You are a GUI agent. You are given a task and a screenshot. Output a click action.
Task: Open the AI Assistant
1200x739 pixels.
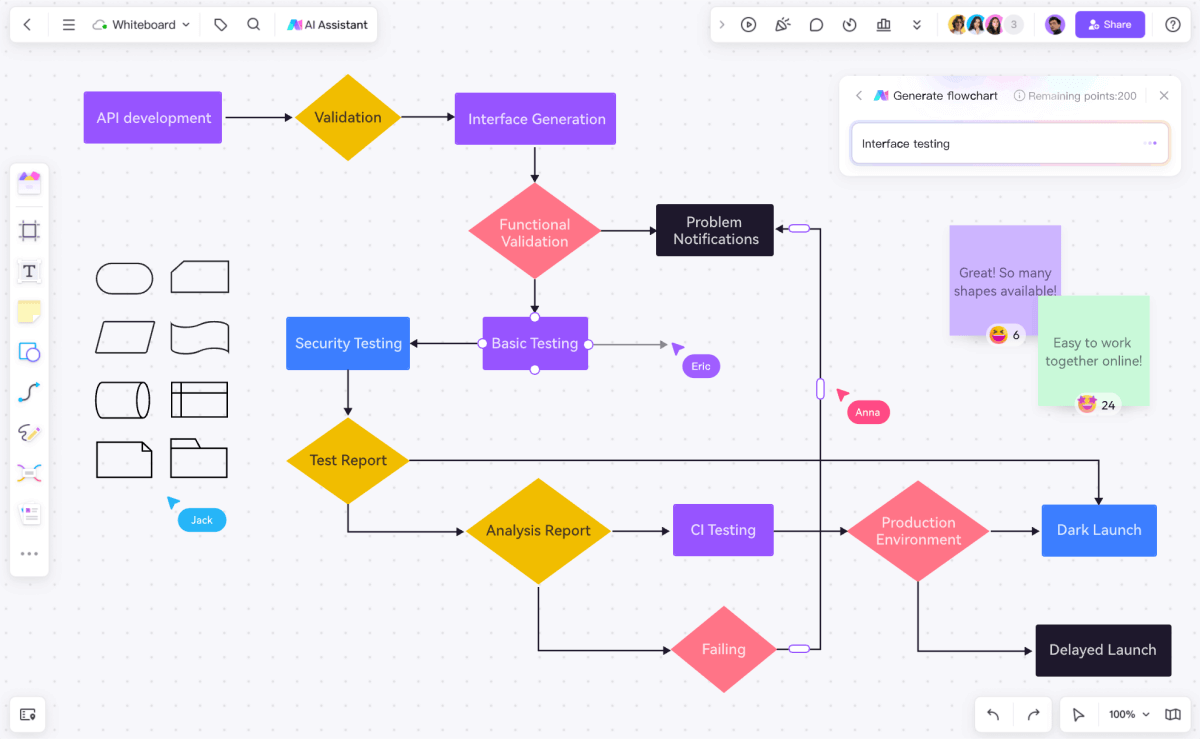[x=327, y=24]
